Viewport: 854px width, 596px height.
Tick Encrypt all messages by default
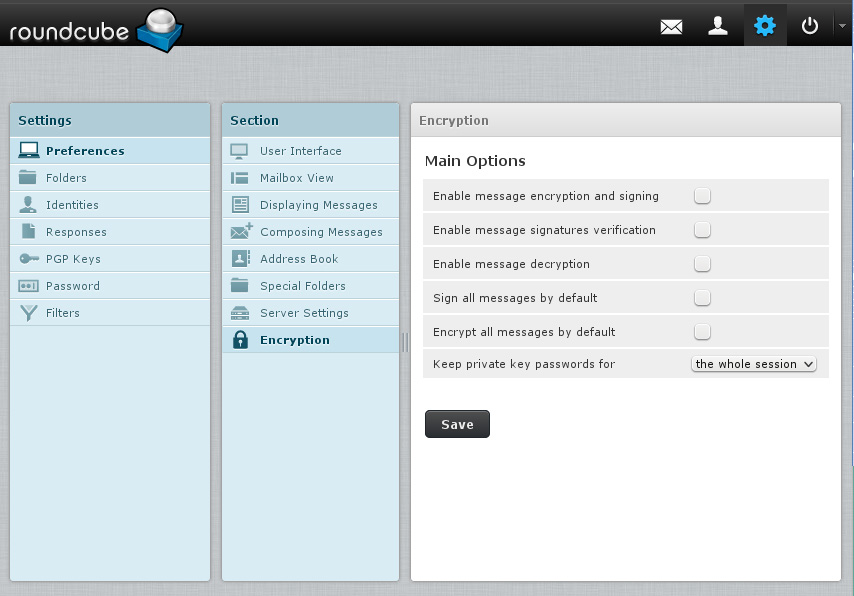(x=702, y=331)
